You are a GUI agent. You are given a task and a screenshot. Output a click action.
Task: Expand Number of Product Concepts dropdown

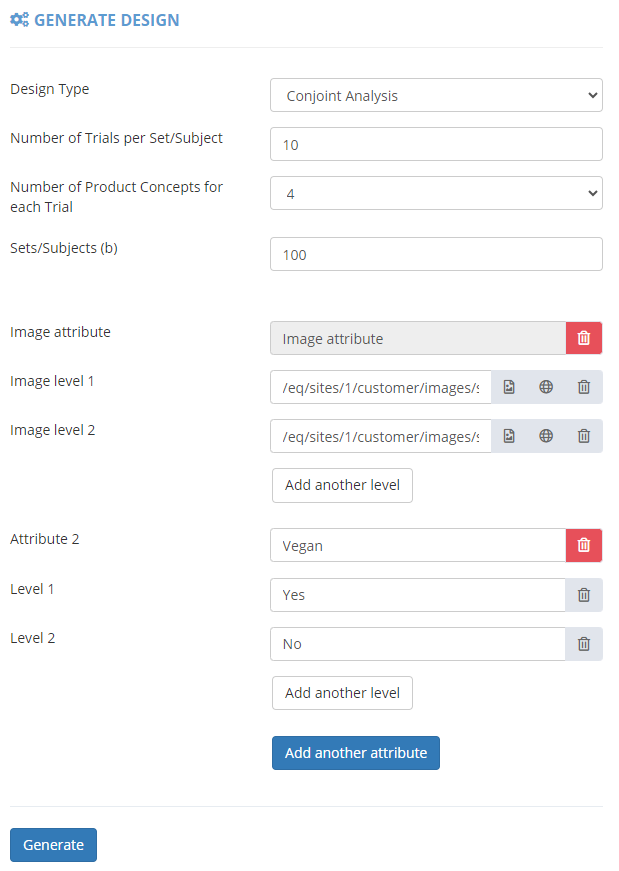tap(436, 193)
